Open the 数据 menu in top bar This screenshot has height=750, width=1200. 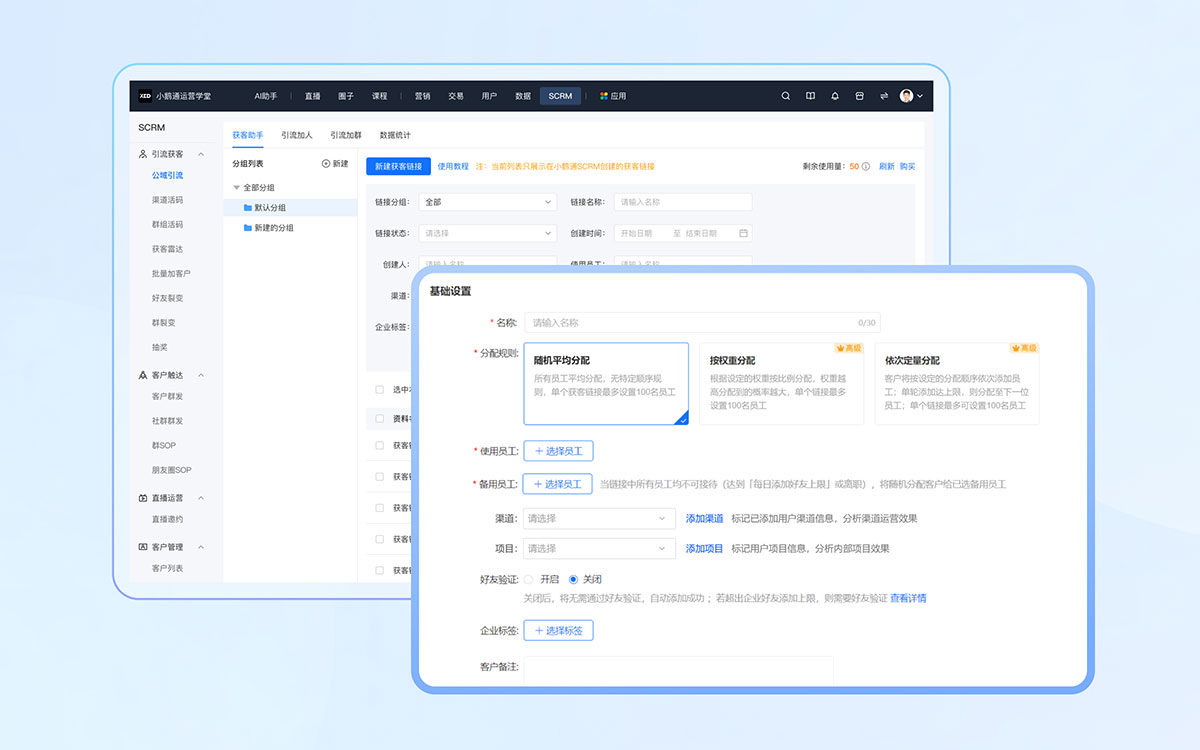(522, 95)
